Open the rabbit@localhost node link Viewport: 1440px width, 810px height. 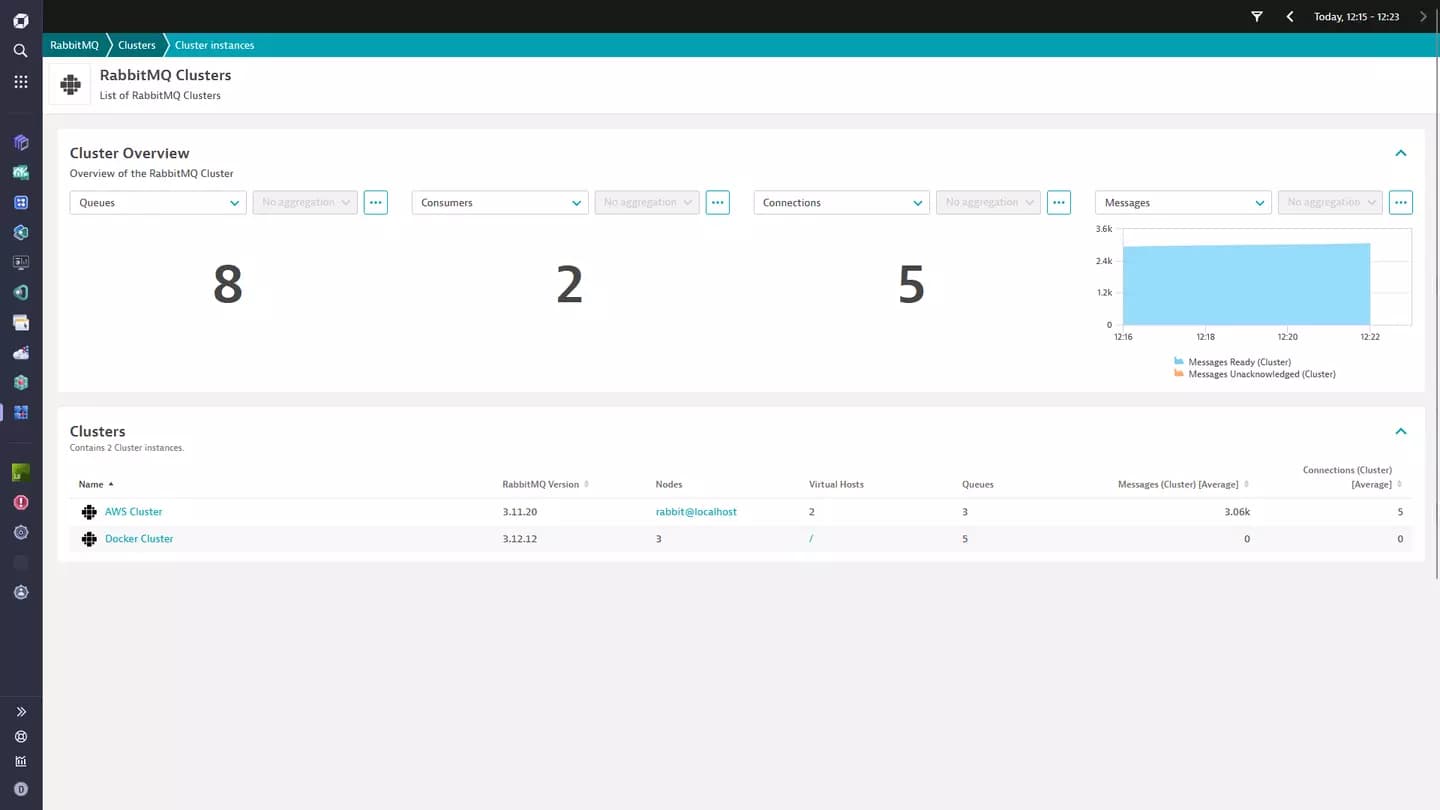(696, 512)
